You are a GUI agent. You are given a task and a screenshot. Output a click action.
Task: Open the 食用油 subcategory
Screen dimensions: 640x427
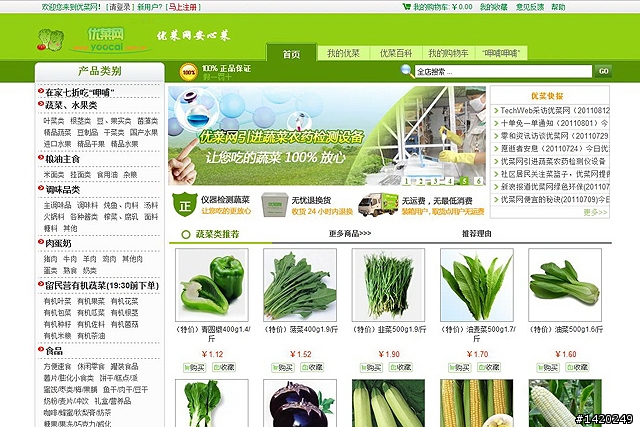pyautogui.click(x=107, y=174)
